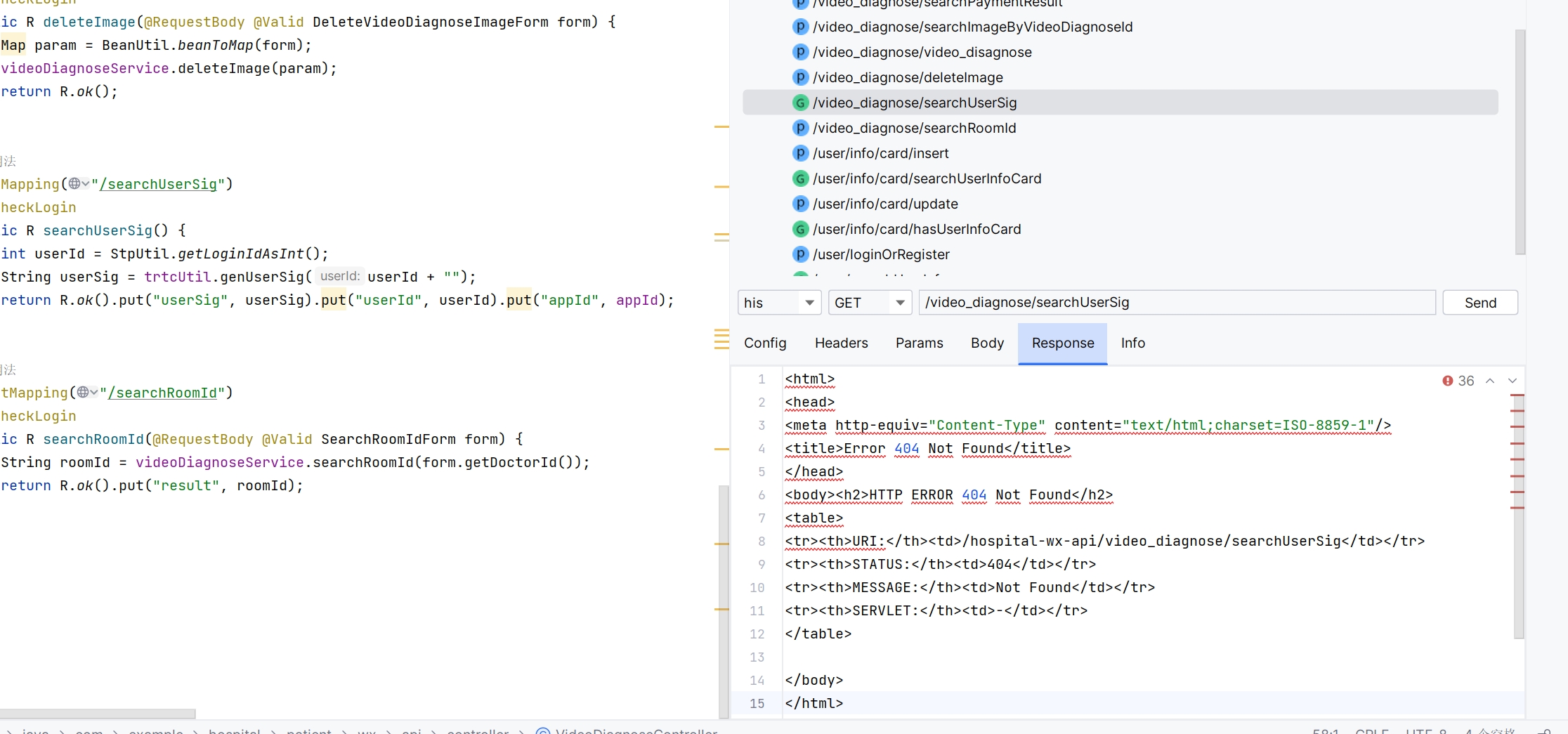
Task: Click the response line showing MESSAGE Not Found
Action: (970, 588)
